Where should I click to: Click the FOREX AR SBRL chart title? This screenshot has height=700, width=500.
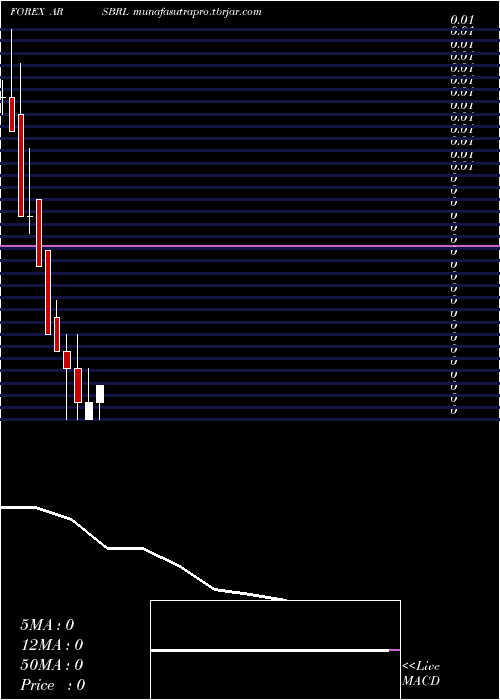tap(70, 12)
